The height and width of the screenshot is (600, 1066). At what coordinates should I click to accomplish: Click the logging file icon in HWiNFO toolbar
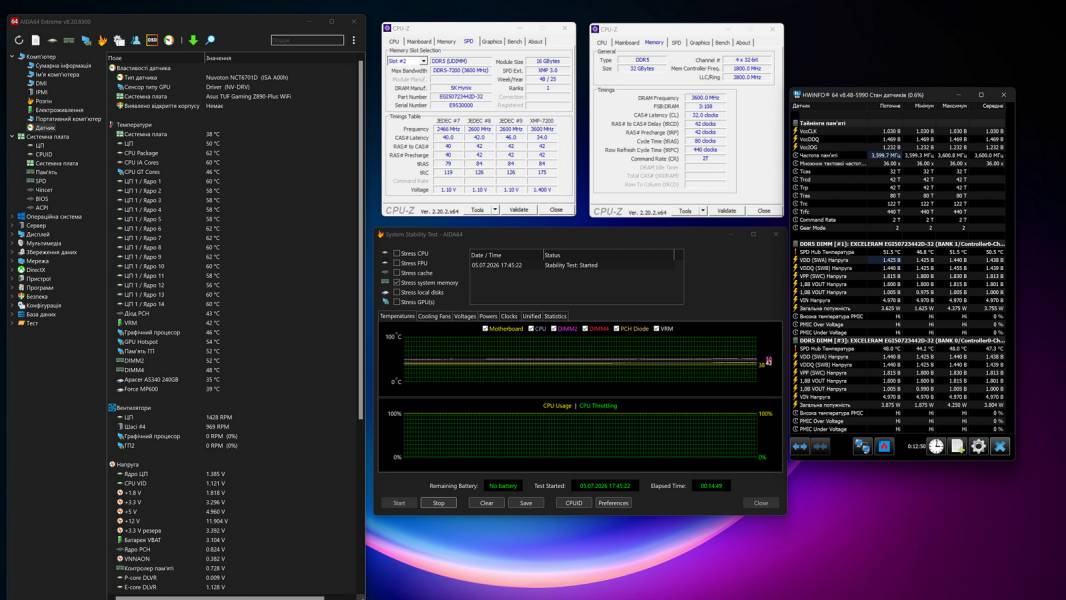[x=957, y=446]
